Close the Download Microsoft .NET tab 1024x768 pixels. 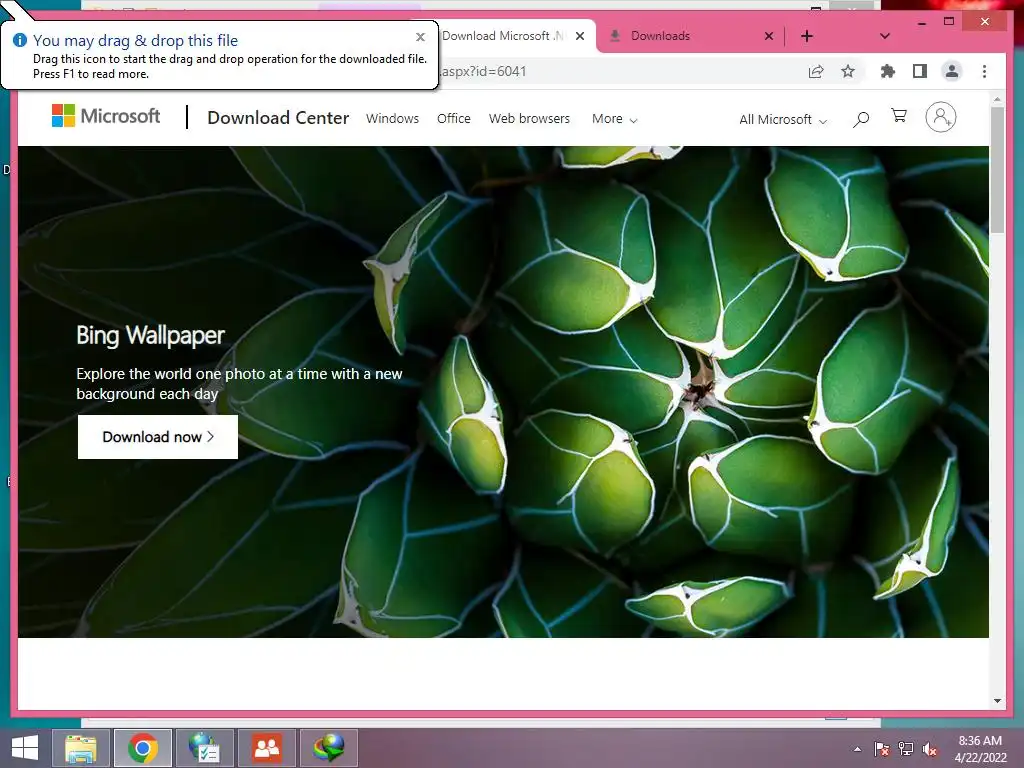pos(580,36)
